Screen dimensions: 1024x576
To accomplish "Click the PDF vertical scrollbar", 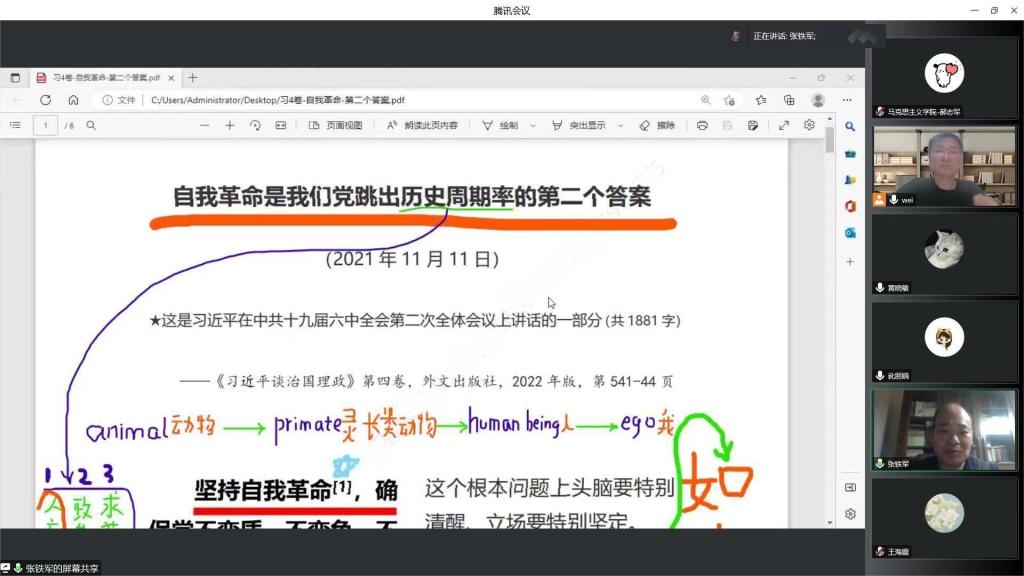I will tap(829, 300).
